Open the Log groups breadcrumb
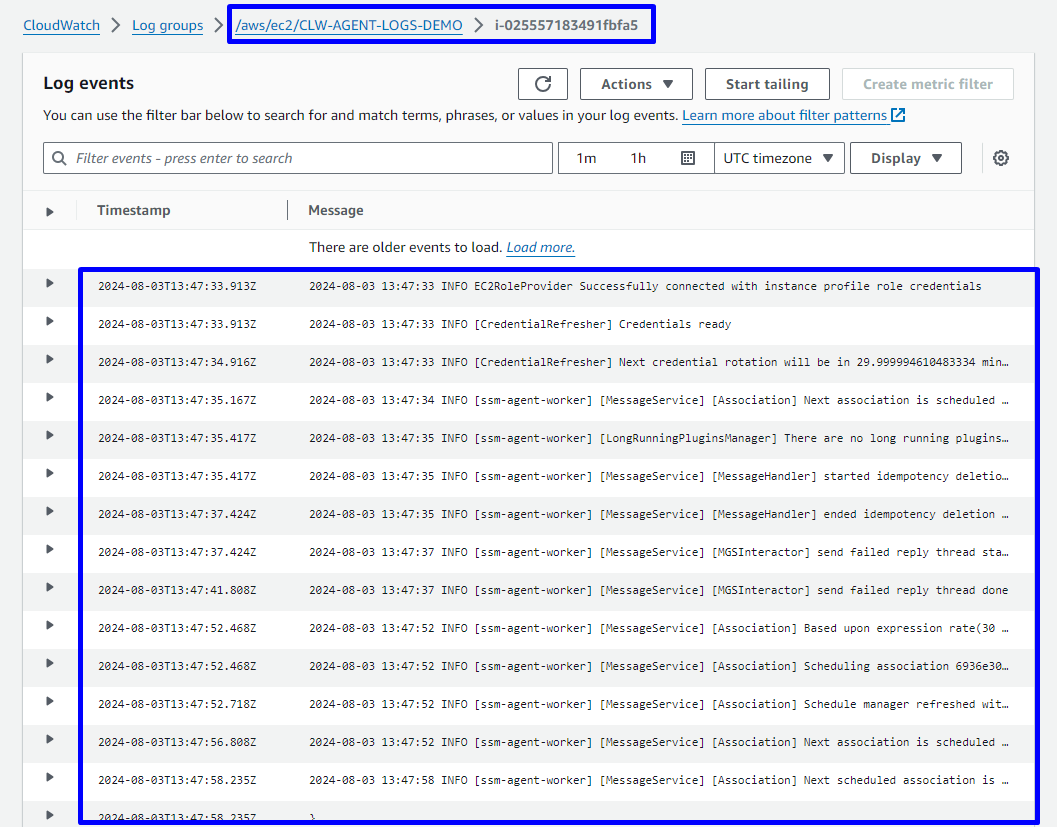 167,25
